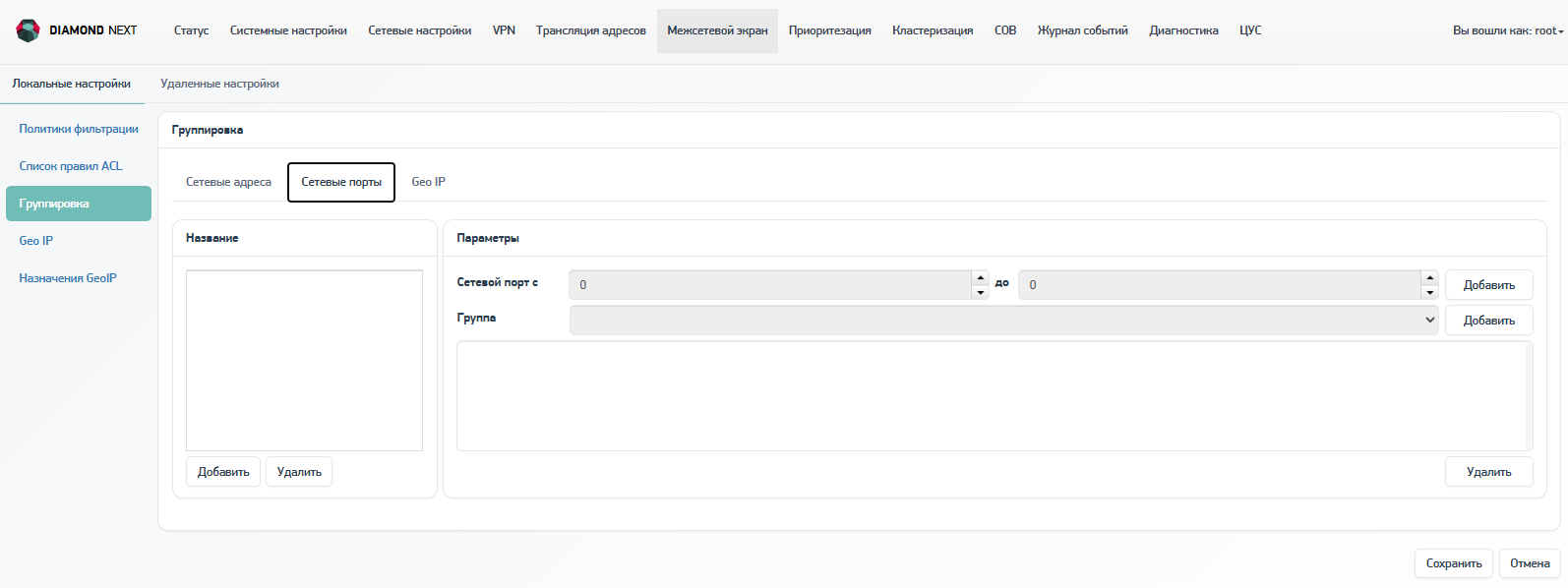The height and width of the screenshot is (588, 1568).
Task: Switch to Сетевые адреса tab
Action: 228,182
